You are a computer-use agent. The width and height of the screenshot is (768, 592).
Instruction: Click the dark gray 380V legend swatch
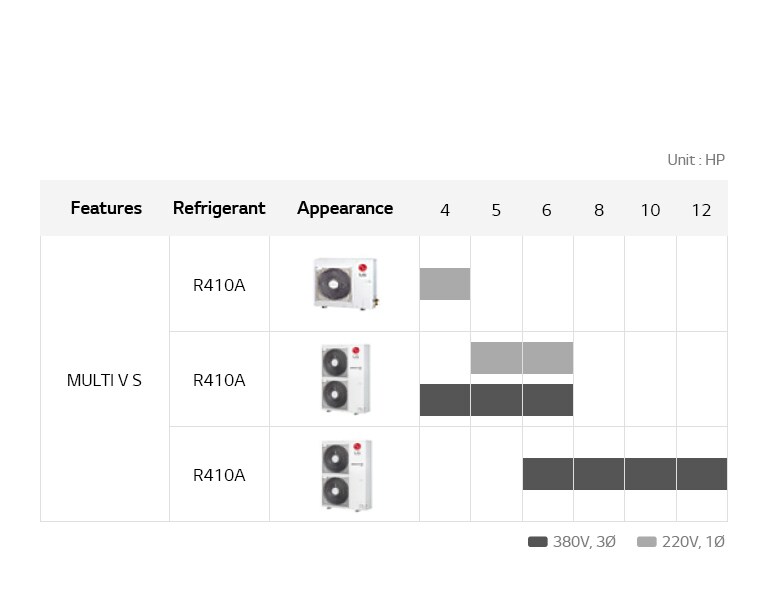point(538,542)
